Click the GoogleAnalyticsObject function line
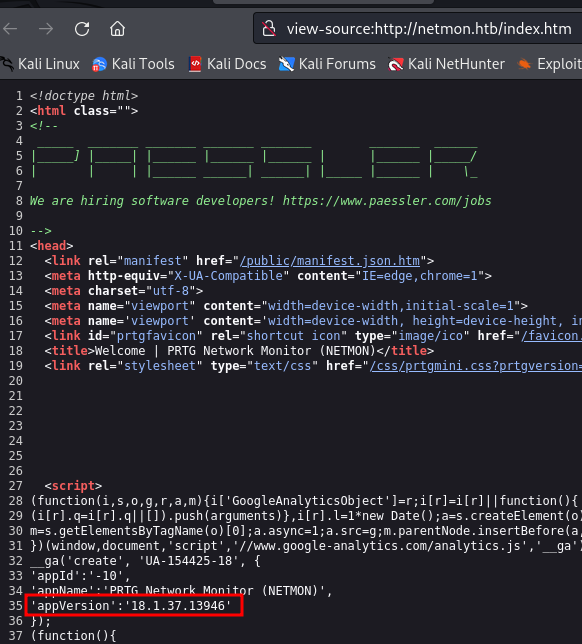This screenshot has height=644, width=582. point(304,501)
